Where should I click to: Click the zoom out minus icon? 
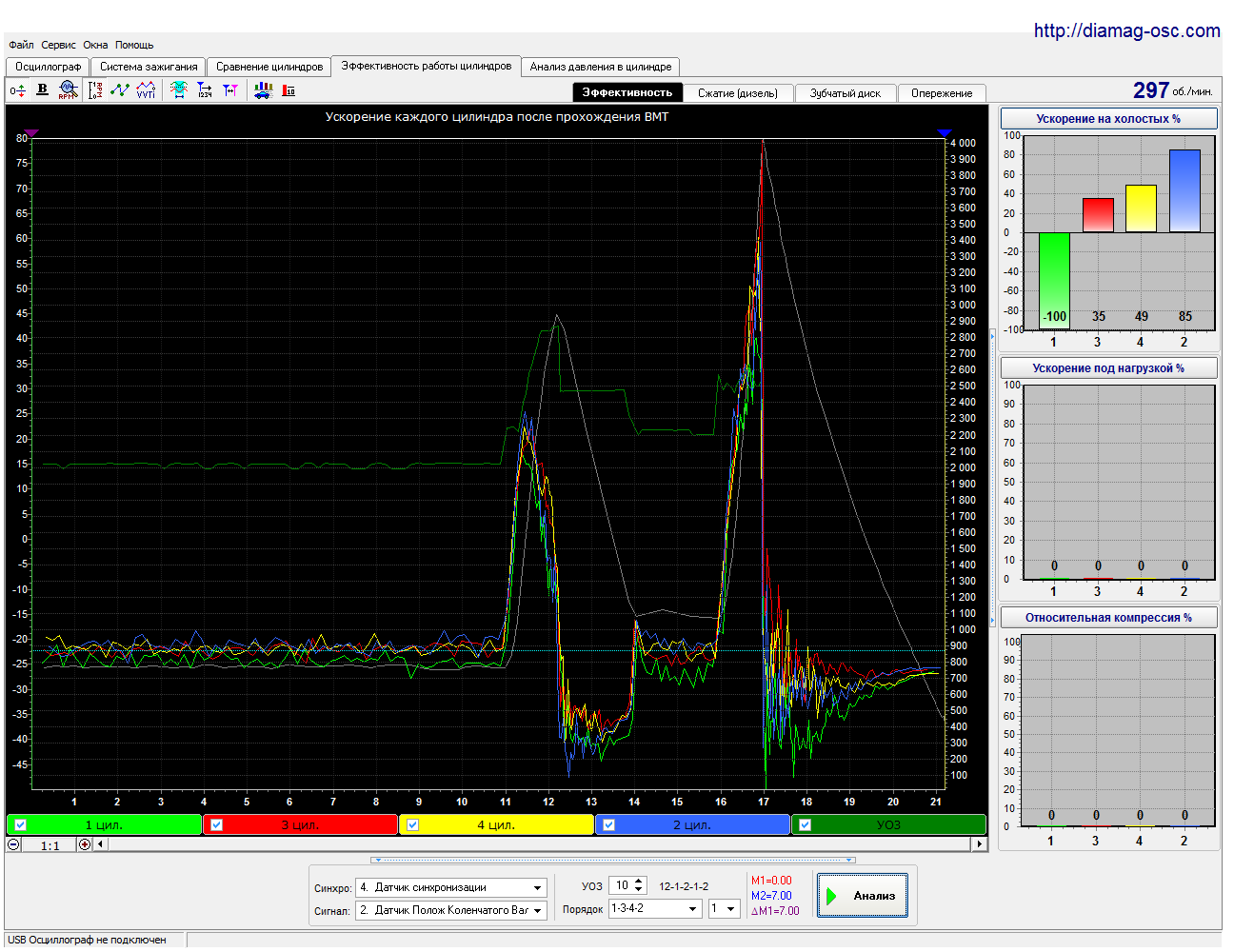tap(13, 844)
